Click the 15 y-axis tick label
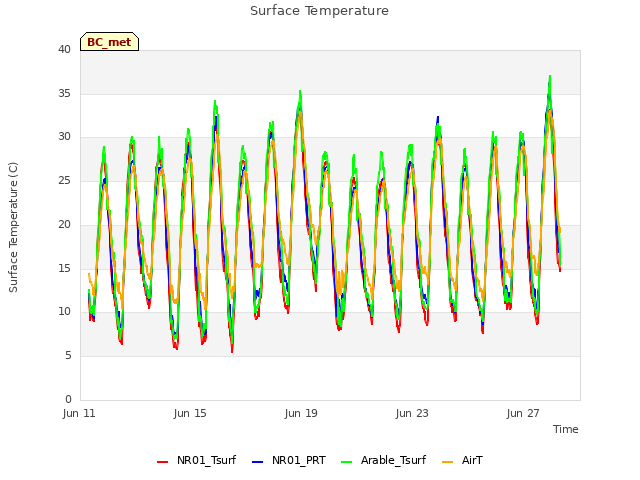The width and height of the screenshot is (640, 480). click(64, 268)
